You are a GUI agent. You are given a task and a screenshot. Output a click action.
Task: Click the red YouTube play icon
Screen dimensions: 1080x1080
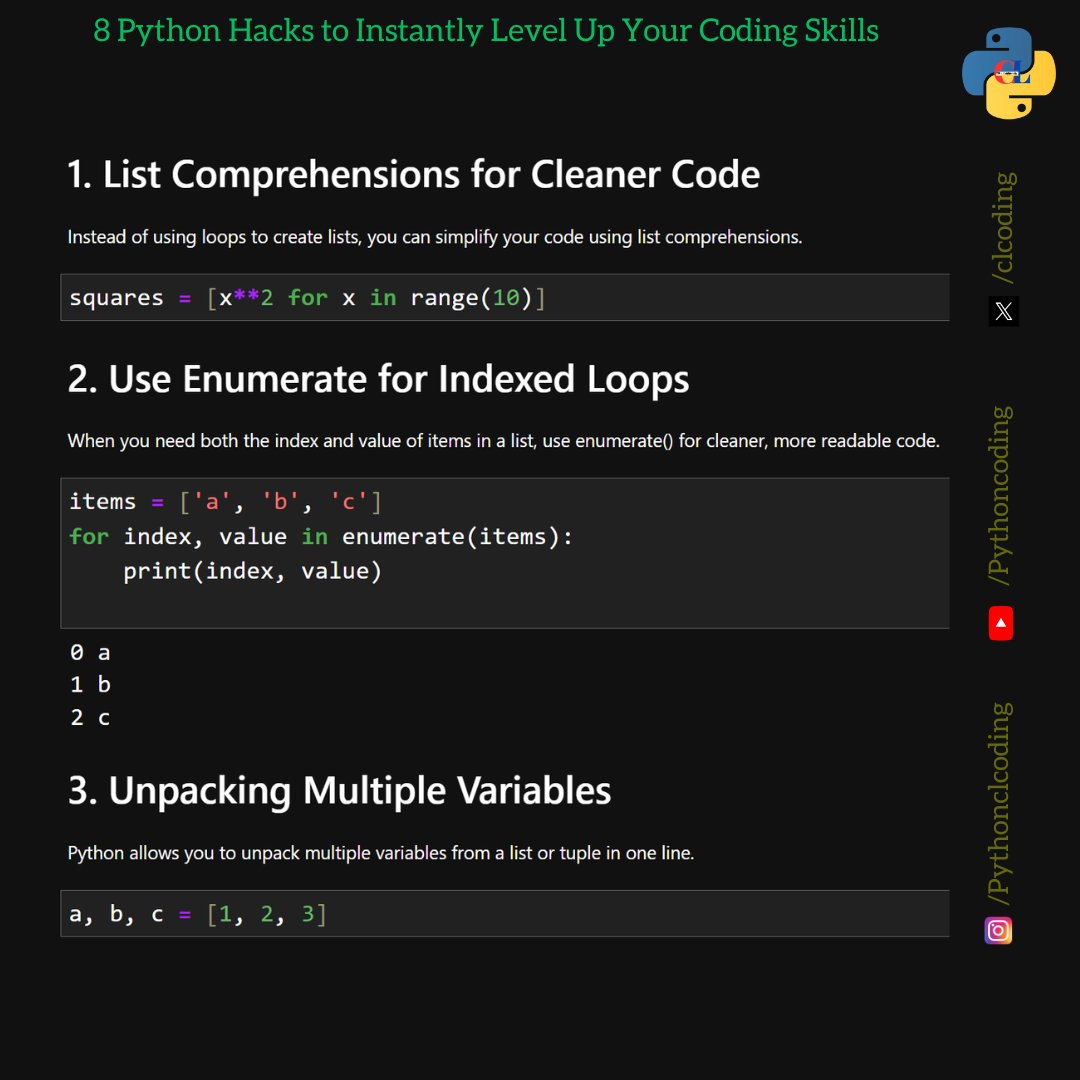[1000, 622]
